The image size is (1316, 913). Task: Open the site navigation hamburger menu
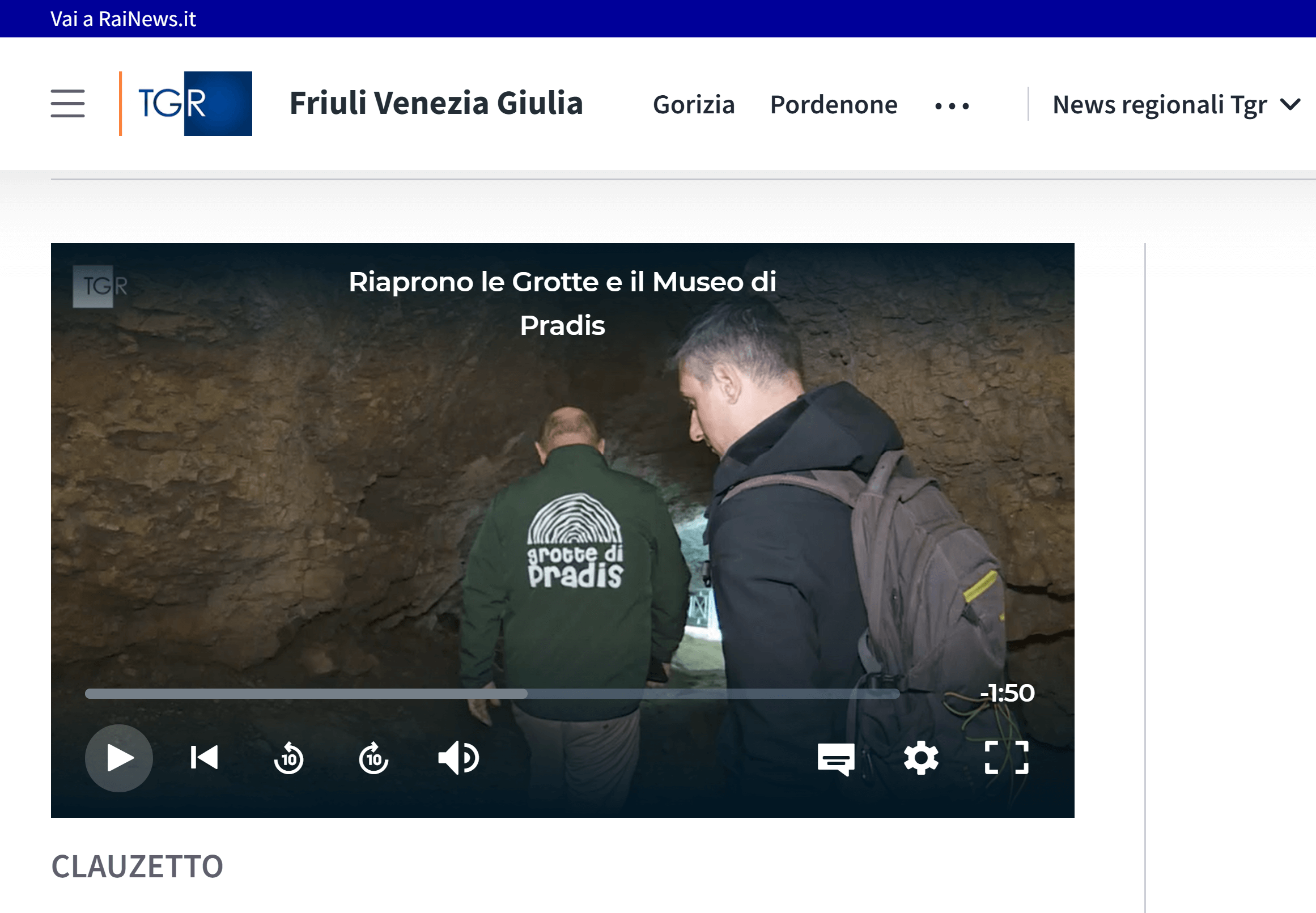coord(67,104)
